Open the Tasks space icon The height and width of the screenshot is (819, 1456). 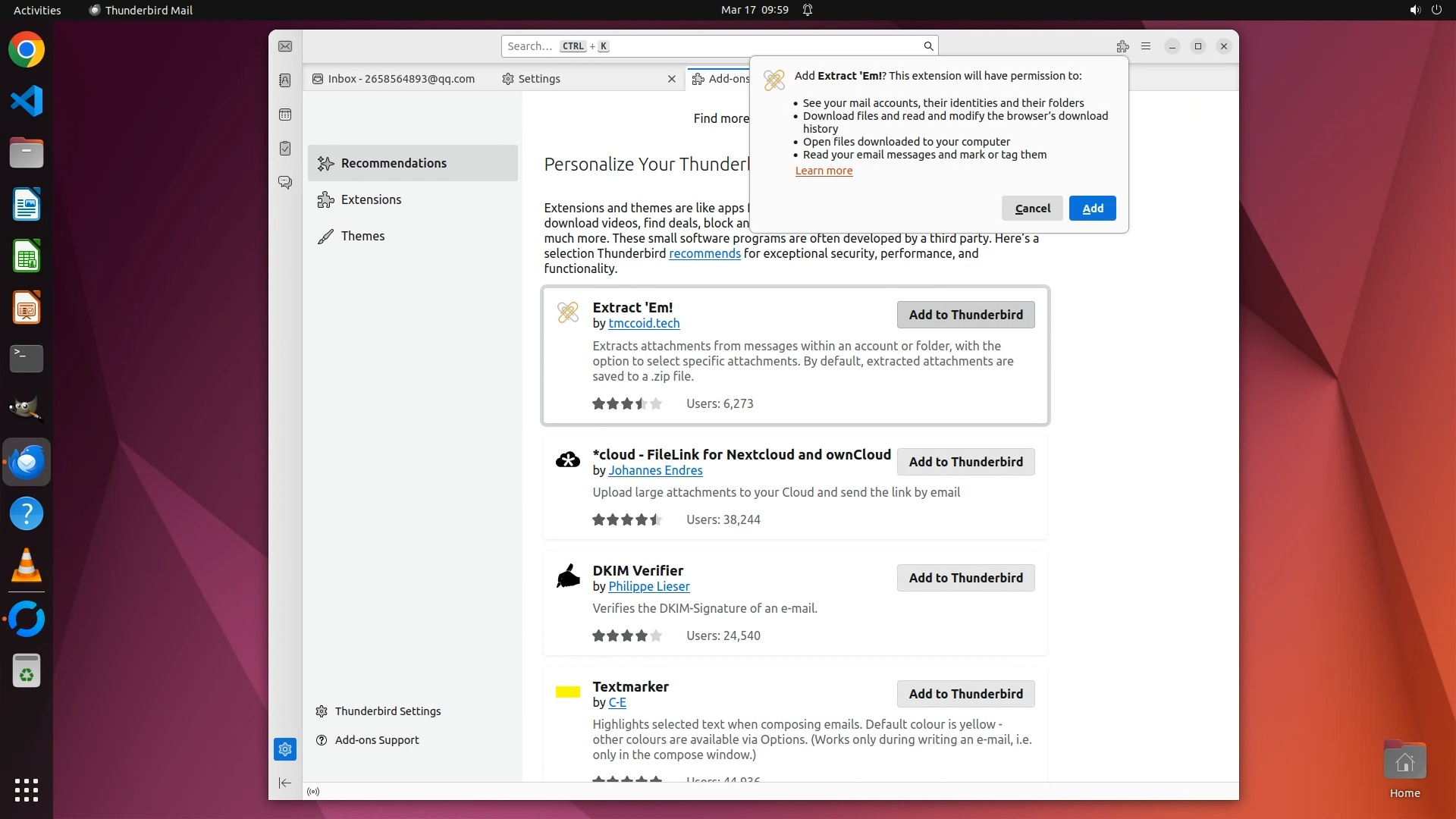tap(285, 149)
